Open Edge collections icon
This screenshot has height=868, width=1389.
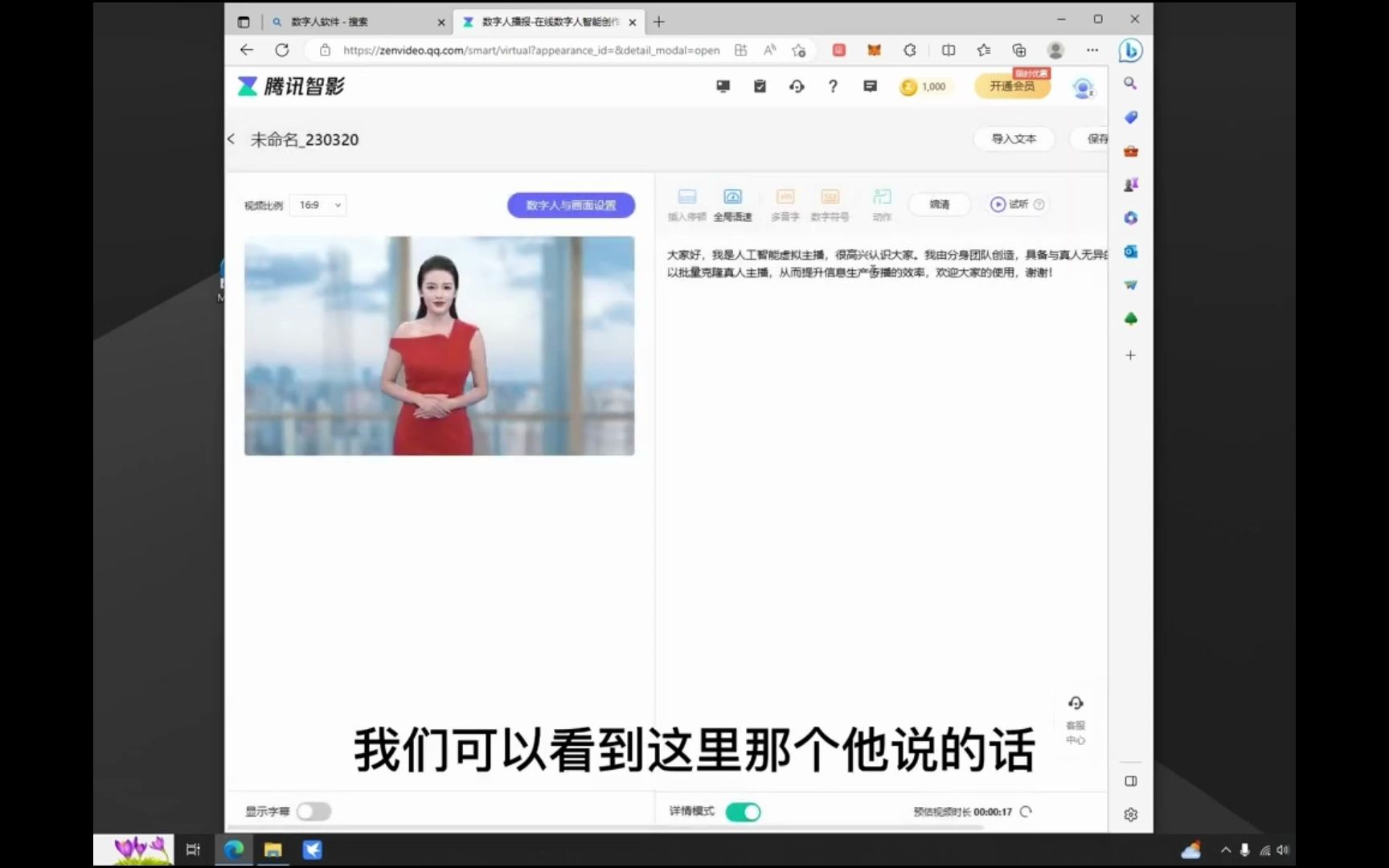point(1019,50)
